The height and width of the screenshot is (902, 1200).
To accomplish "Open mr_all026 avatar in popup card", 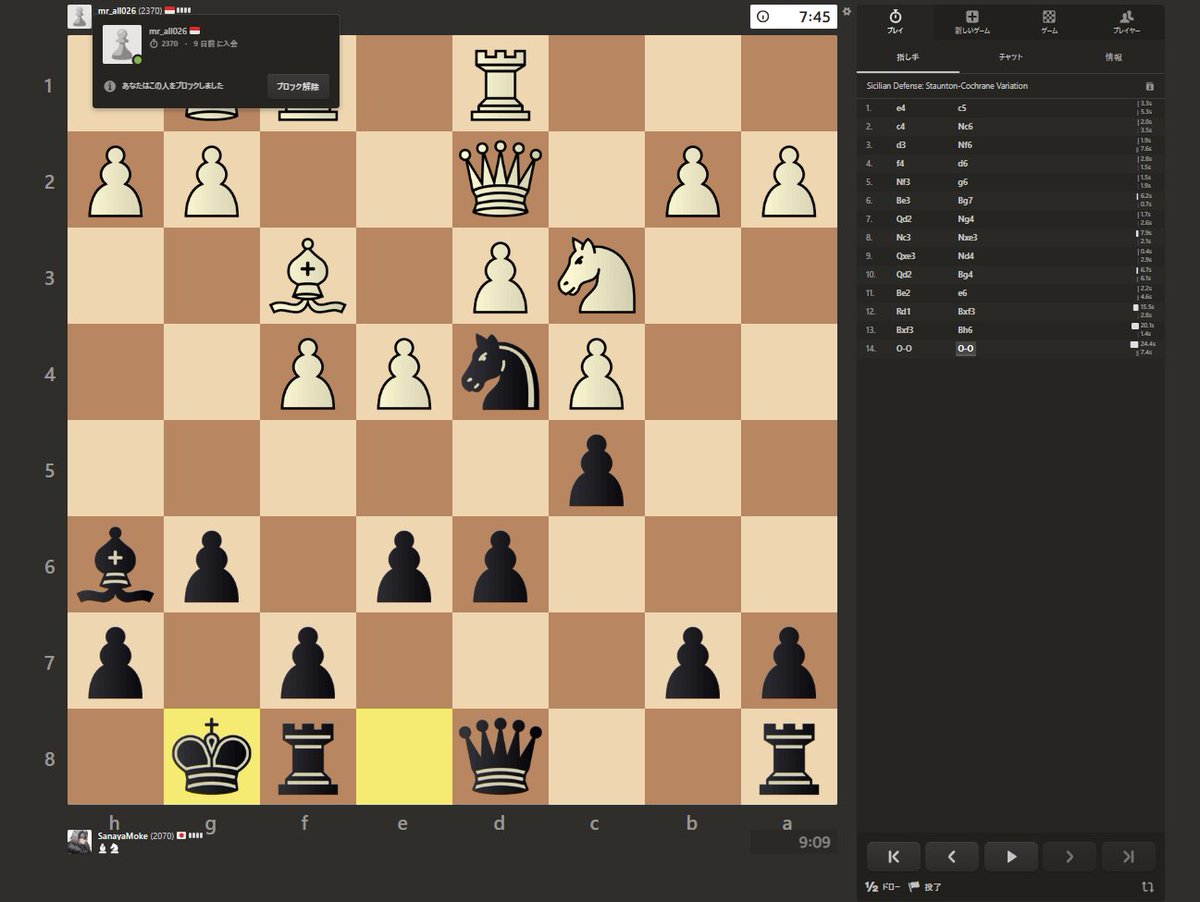I will point(122,44).
